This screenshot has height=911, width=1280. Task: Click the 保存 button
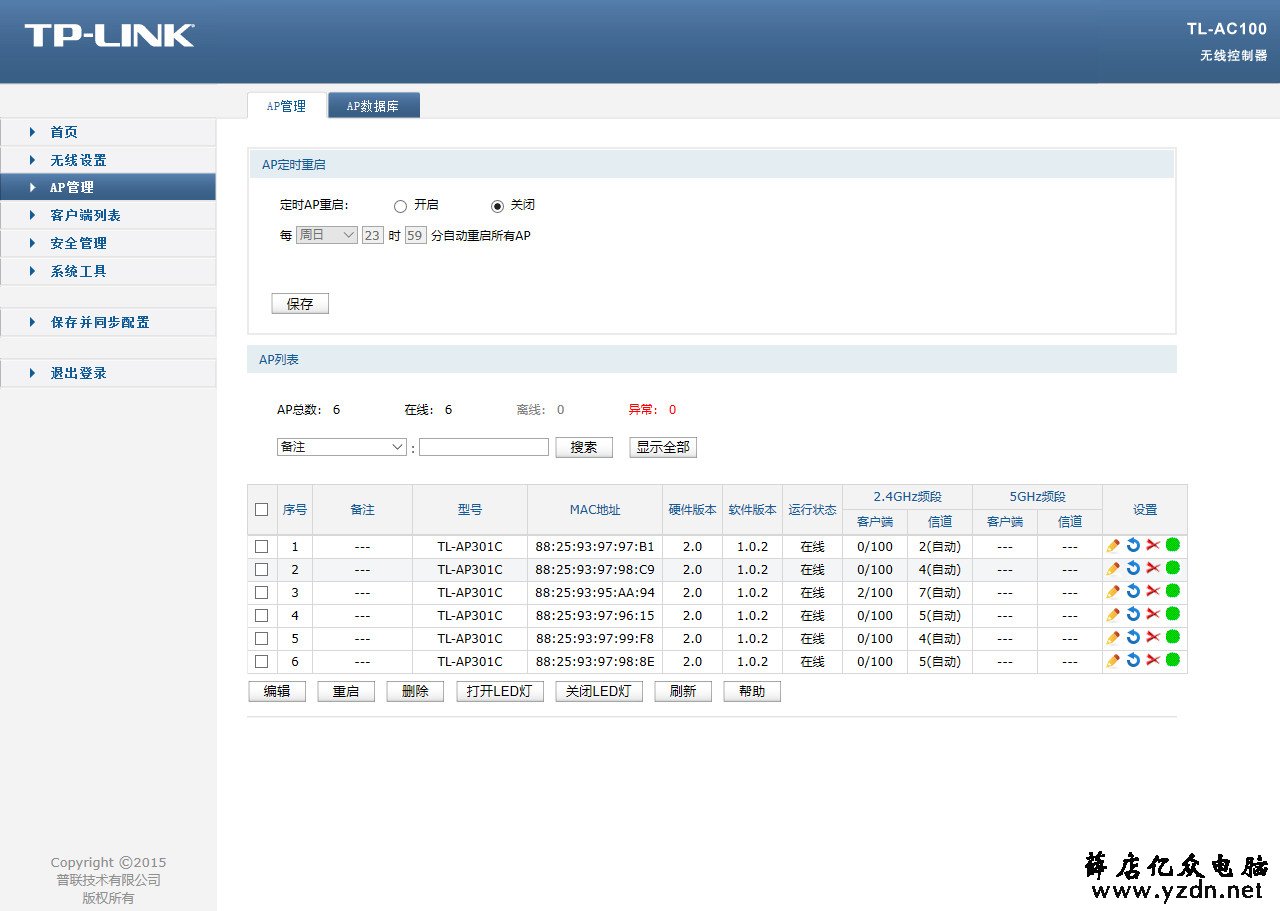(x=300, y=304)
